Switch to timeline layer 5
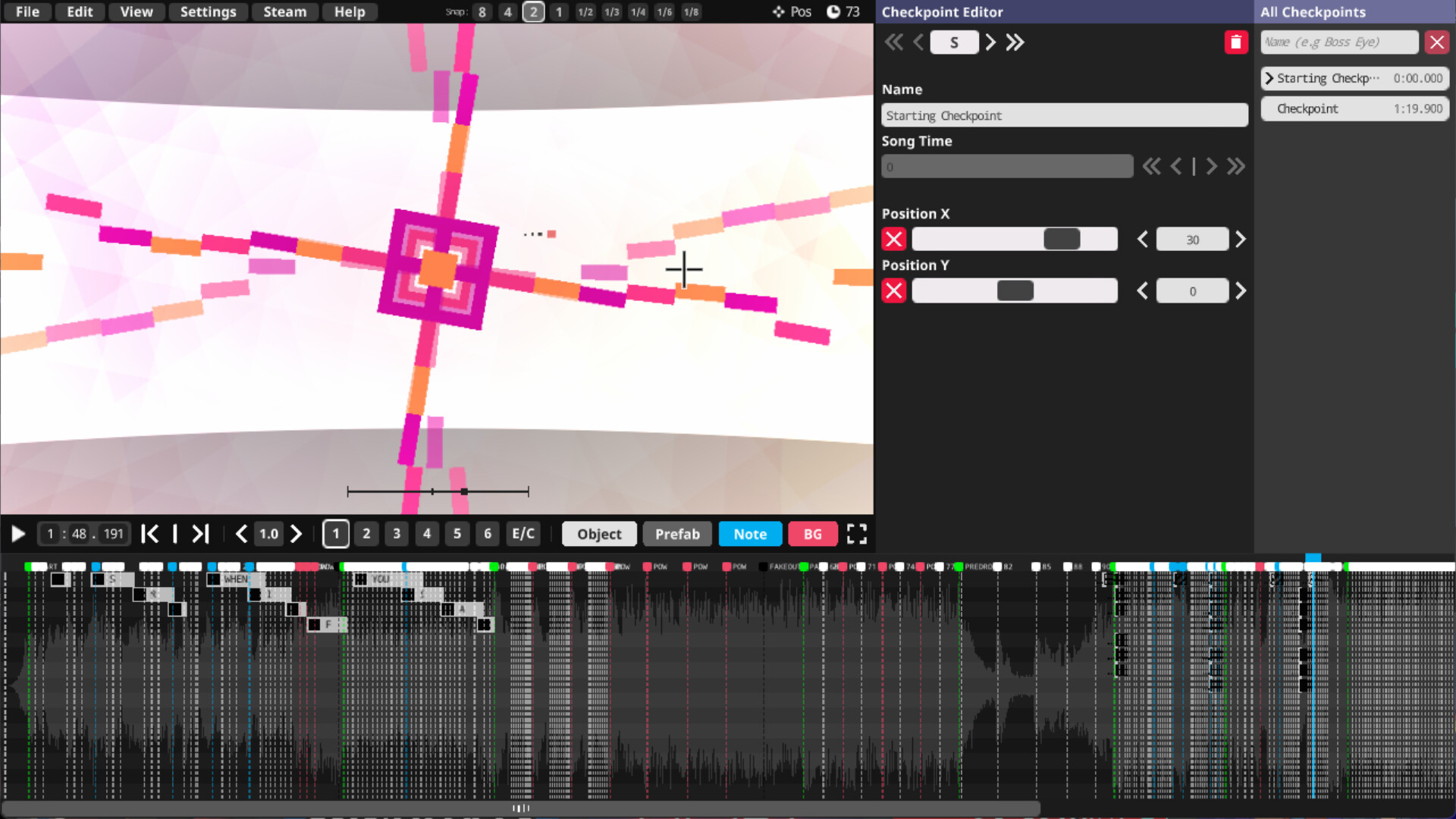 click(x=457, y=535)
